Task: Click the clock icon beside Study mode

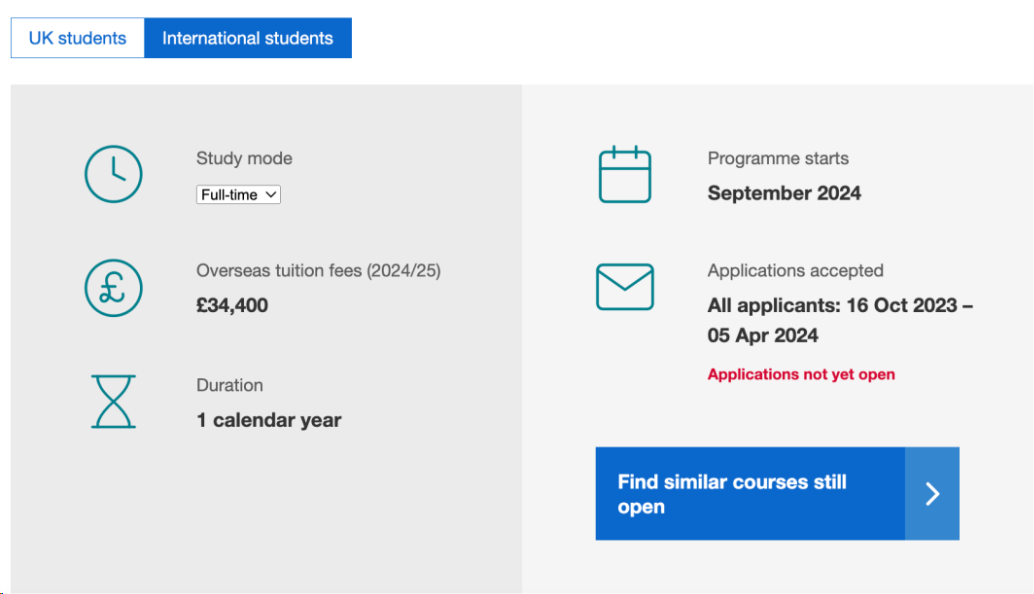Action: (x=113, y=175)
